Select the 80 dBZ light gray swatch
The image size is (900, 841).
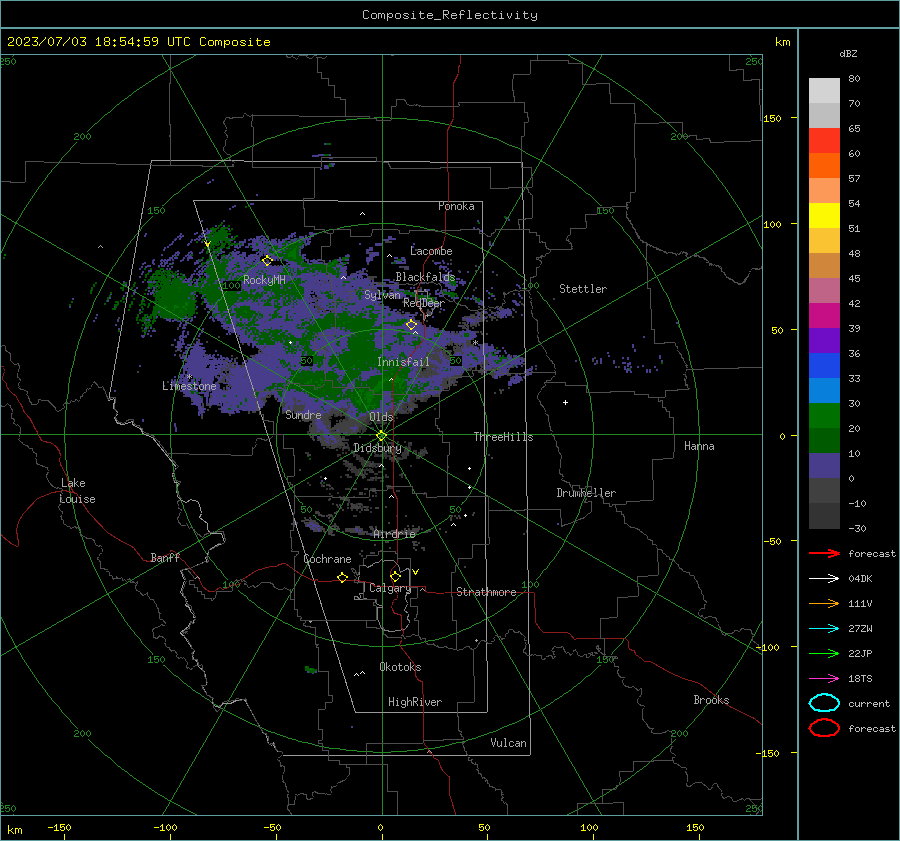[824, 91]
